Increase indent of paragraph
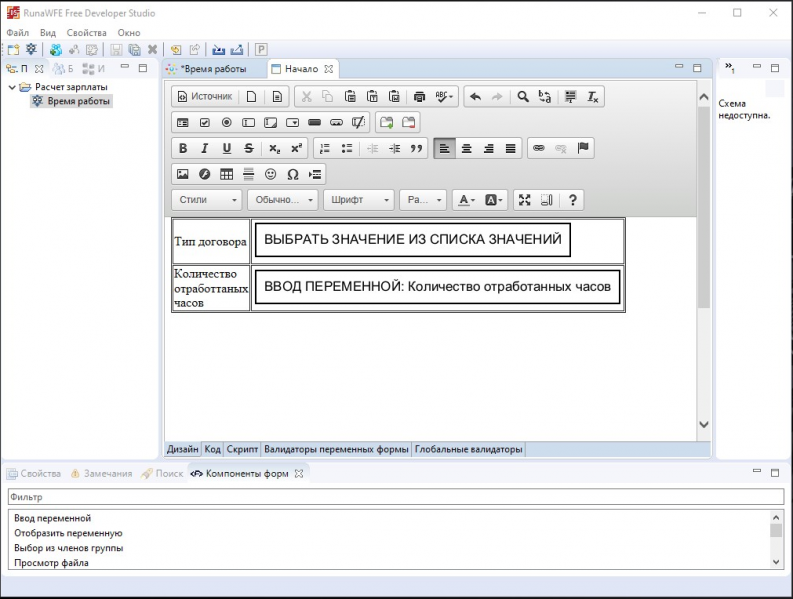793x599 pixels. point(394,148)
